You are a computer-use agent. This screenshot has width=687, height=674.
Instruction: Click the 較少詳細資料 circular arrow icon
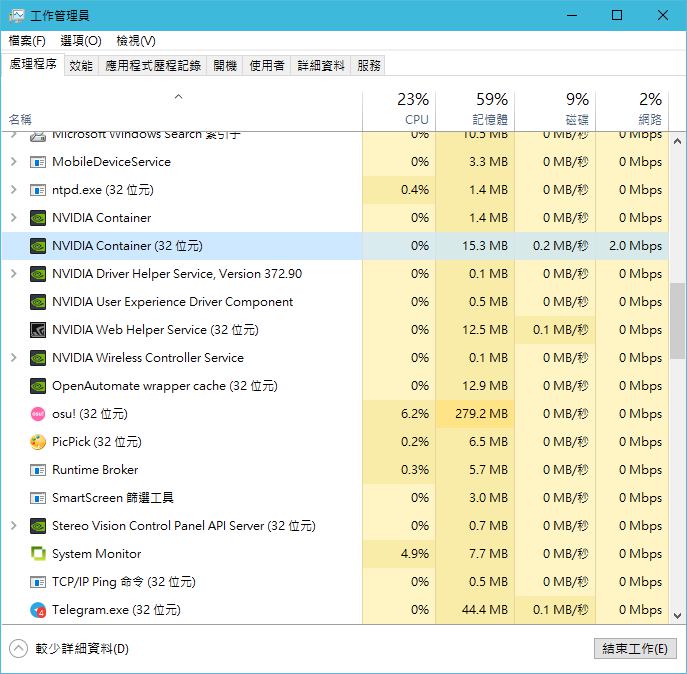pos(18,649)
